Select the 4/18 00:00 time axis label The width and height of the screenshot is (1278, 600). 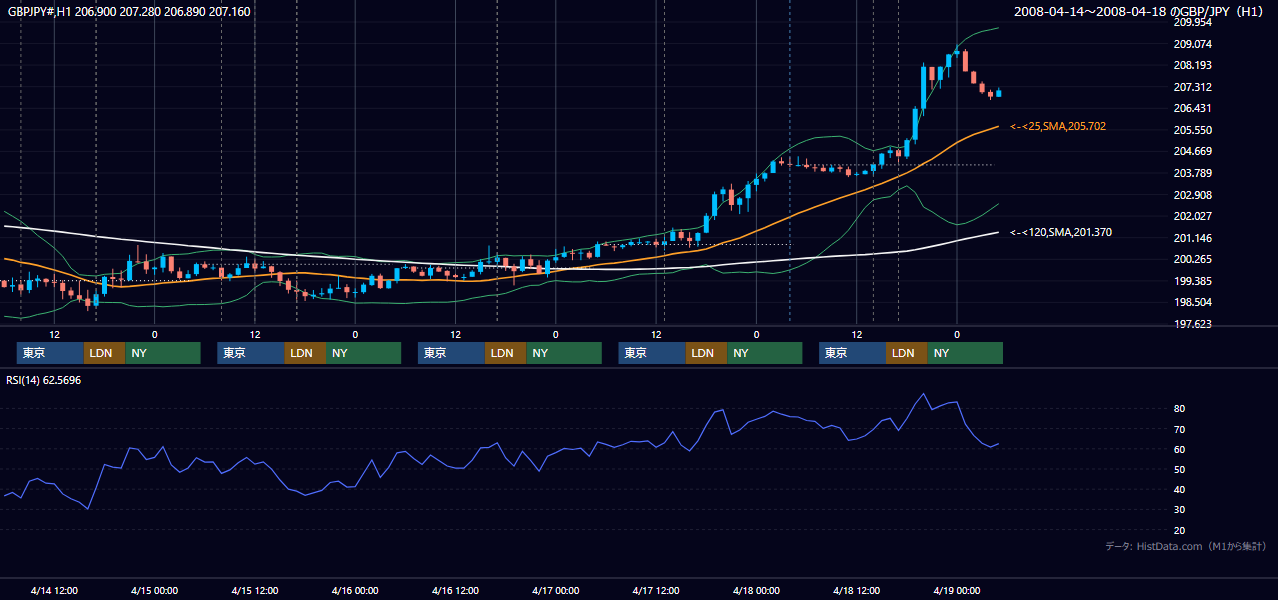(x=756, y=590)
